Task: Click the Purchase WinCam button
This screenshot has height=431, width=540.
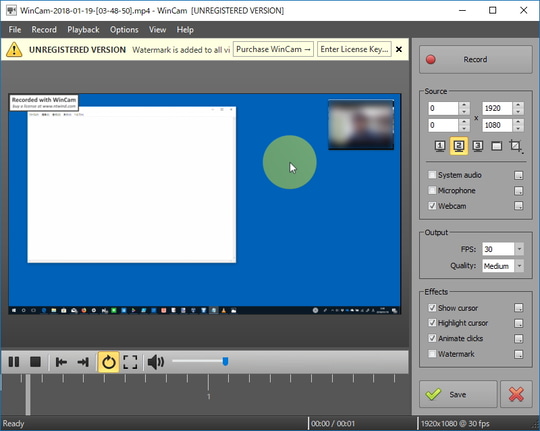Action: pyautogui.click(x=273, y=49)
